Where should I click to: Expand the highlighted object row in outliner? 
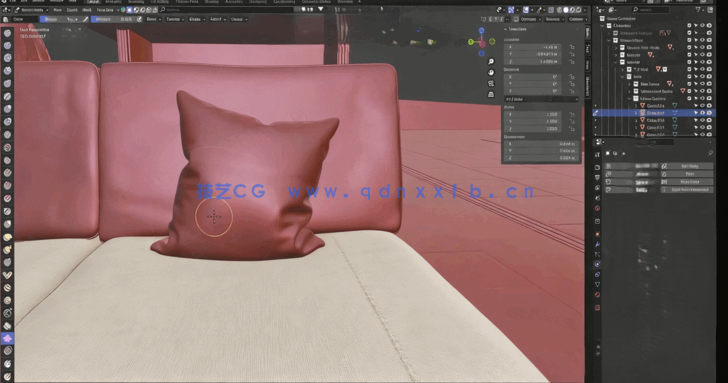point(636,113)
